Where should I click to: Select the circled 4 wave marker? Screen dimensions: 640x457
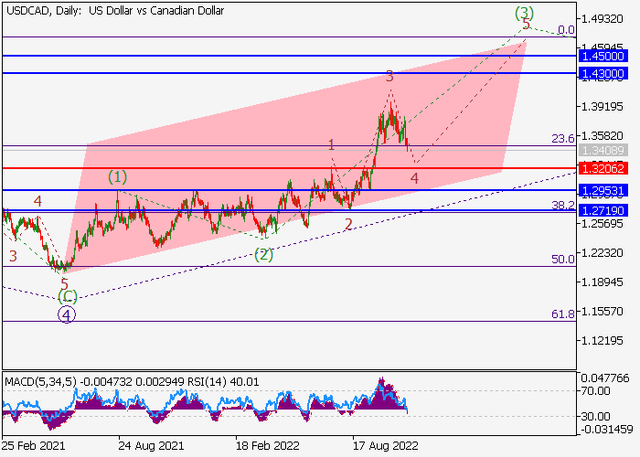pyautogui.click(x=67, y=314)
